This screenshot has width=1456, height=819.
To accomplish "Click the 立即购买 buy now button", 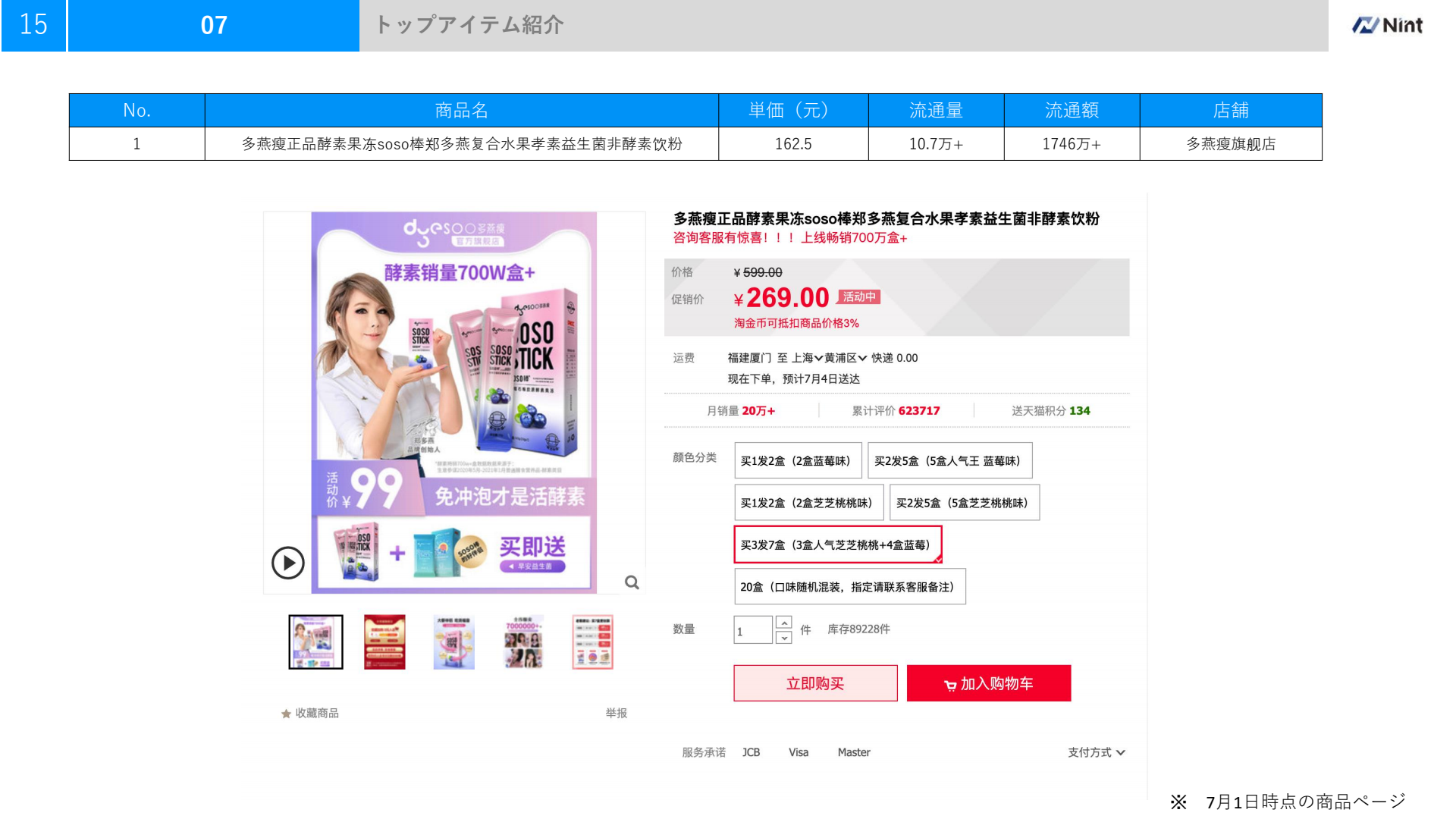I will 815,683.
